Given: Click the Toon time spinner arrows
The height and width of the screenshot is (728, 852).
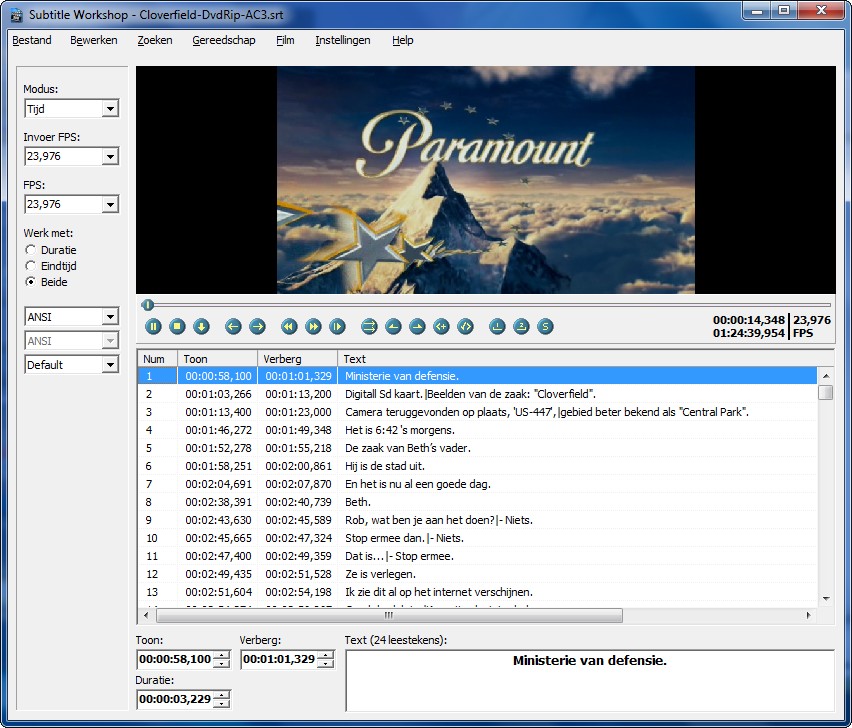Looking at the screenshot, I should click(221, 660).
